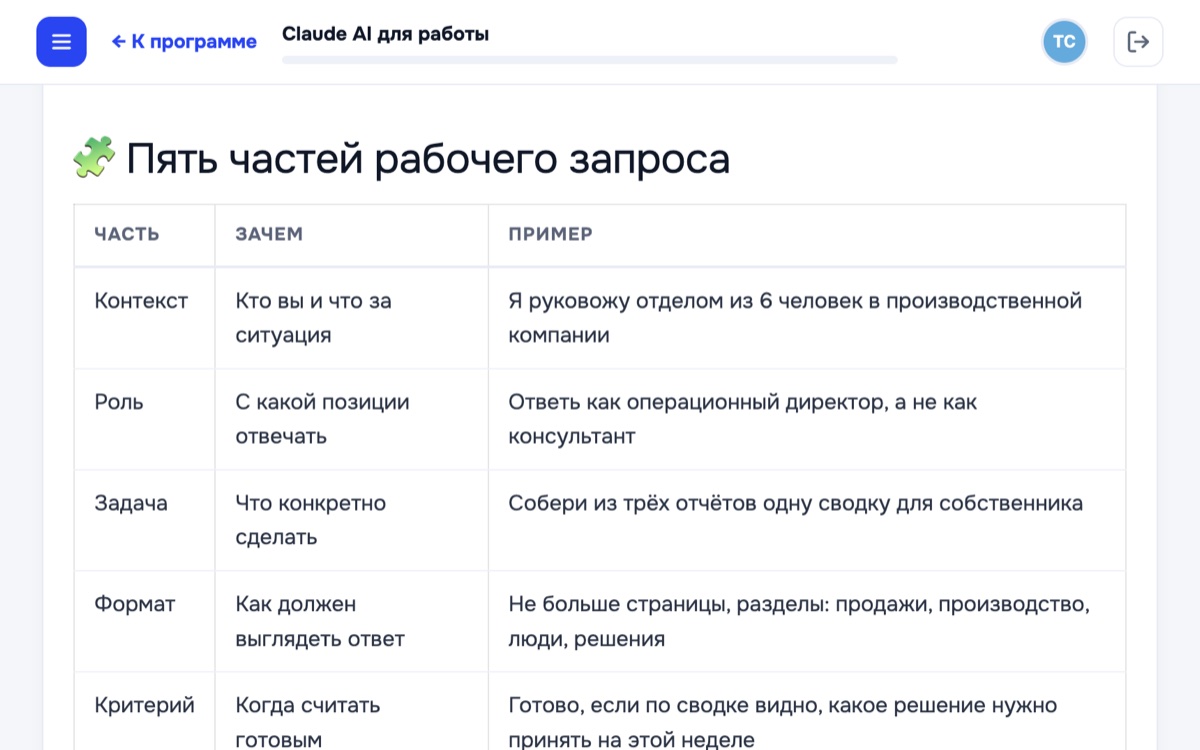Click the «Когда считать готовым» cell
This screenshot has width=1200, height=750.
point(352,711)
